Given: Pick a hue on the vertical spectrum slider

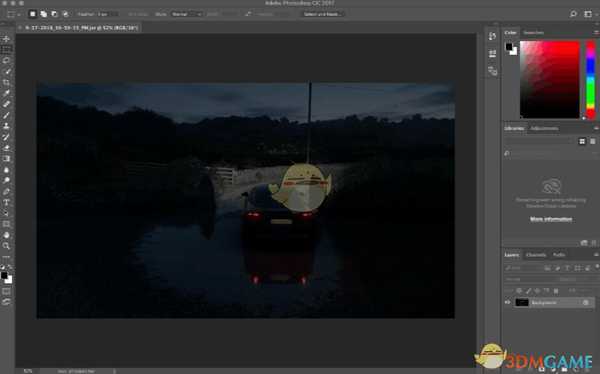Looking at the screenshot, I should [x=591, y=80].
